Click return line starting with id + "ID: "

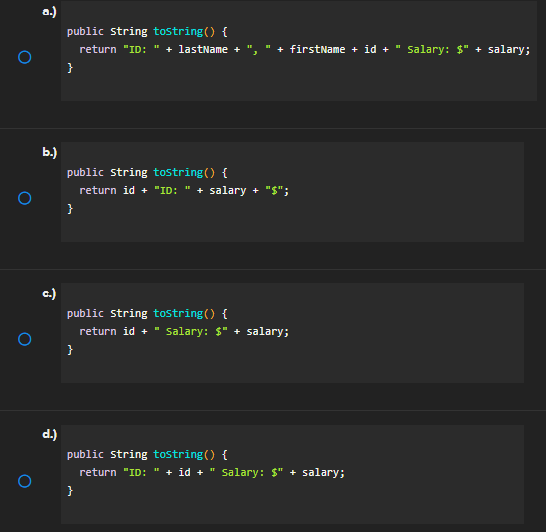184,190
